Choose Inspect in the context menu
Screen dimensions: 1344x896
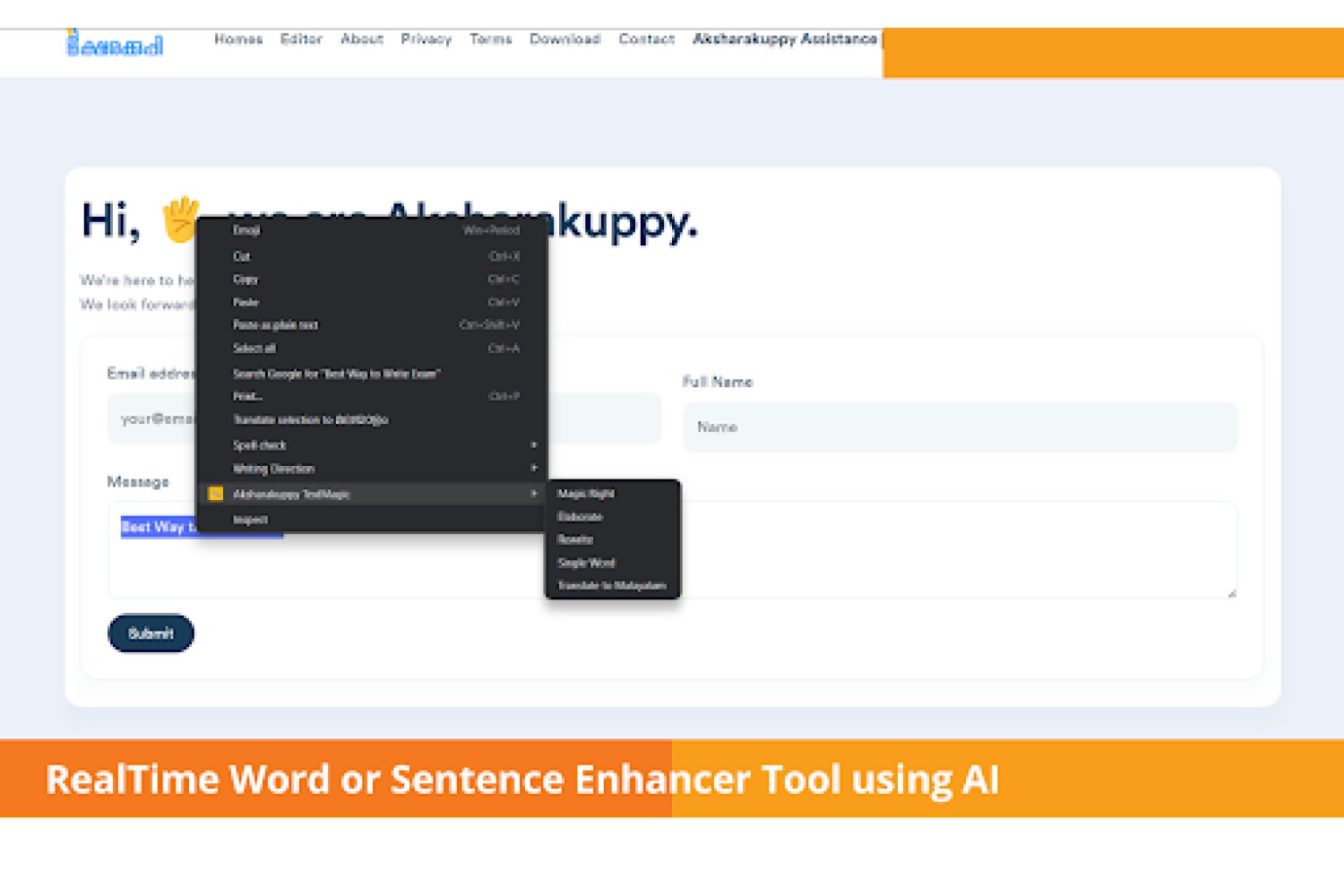point(371,520)
